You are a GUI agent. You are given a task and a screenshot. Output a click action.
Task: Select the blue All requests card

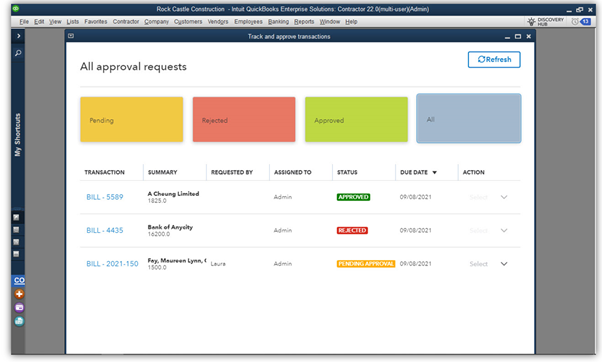pyautogui.click(x=468, y=118)
